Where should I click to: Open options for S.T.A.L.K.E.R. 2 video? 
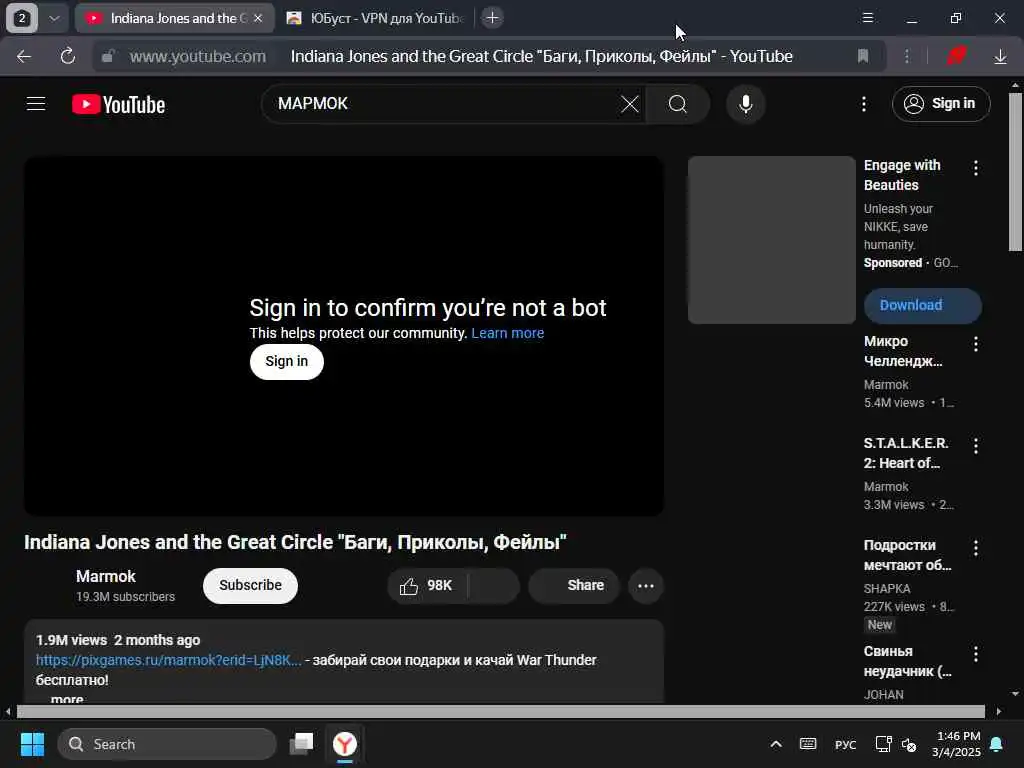coord(976,446)
